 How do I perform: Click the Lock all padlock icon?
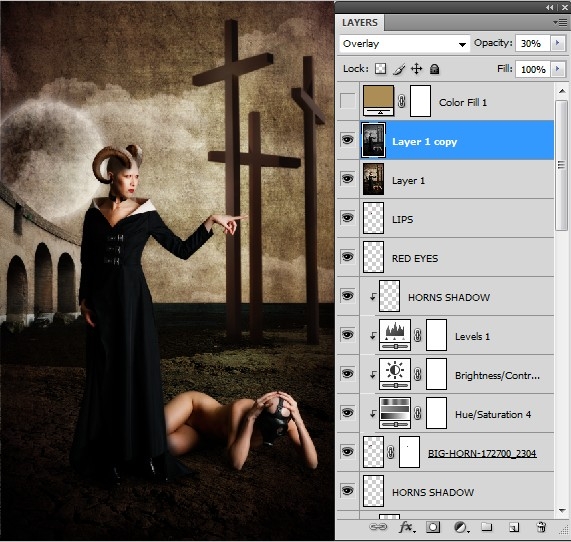tap(434, 69)
